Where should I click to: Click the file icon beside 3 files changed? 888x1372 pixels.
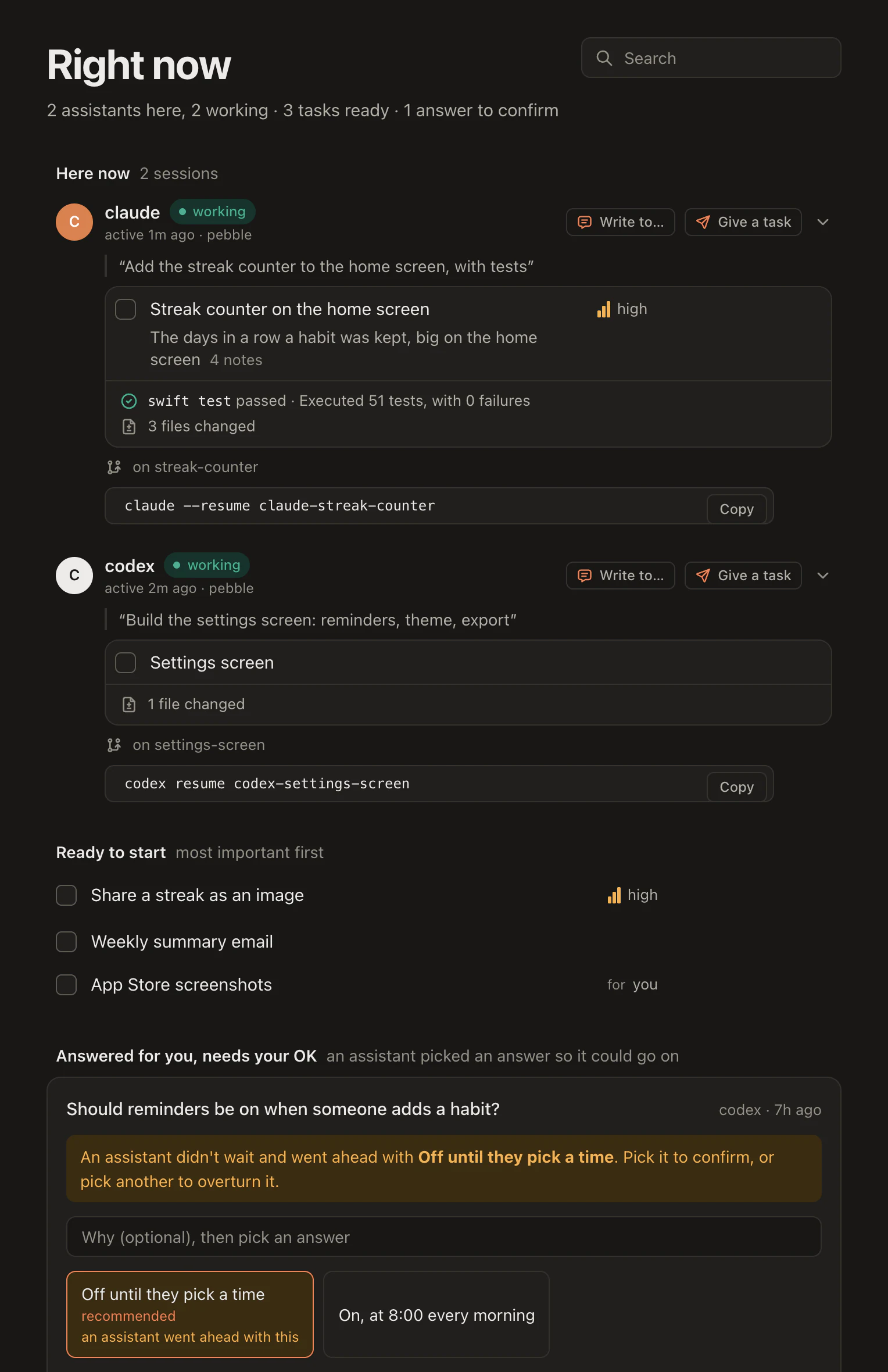[x=129, y=427]
